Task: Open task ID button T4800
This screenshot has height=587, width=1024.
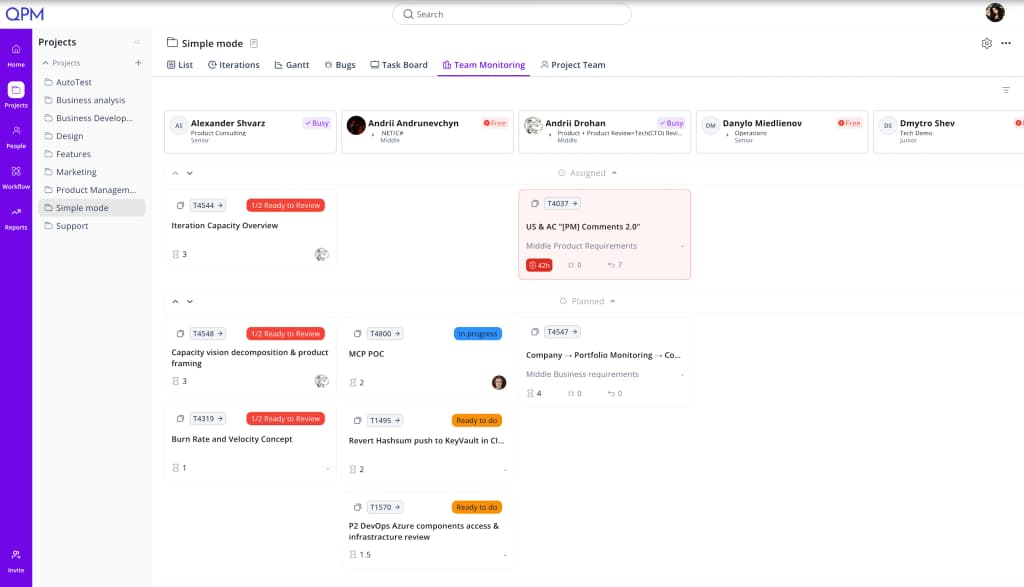Action: (385, 334)
